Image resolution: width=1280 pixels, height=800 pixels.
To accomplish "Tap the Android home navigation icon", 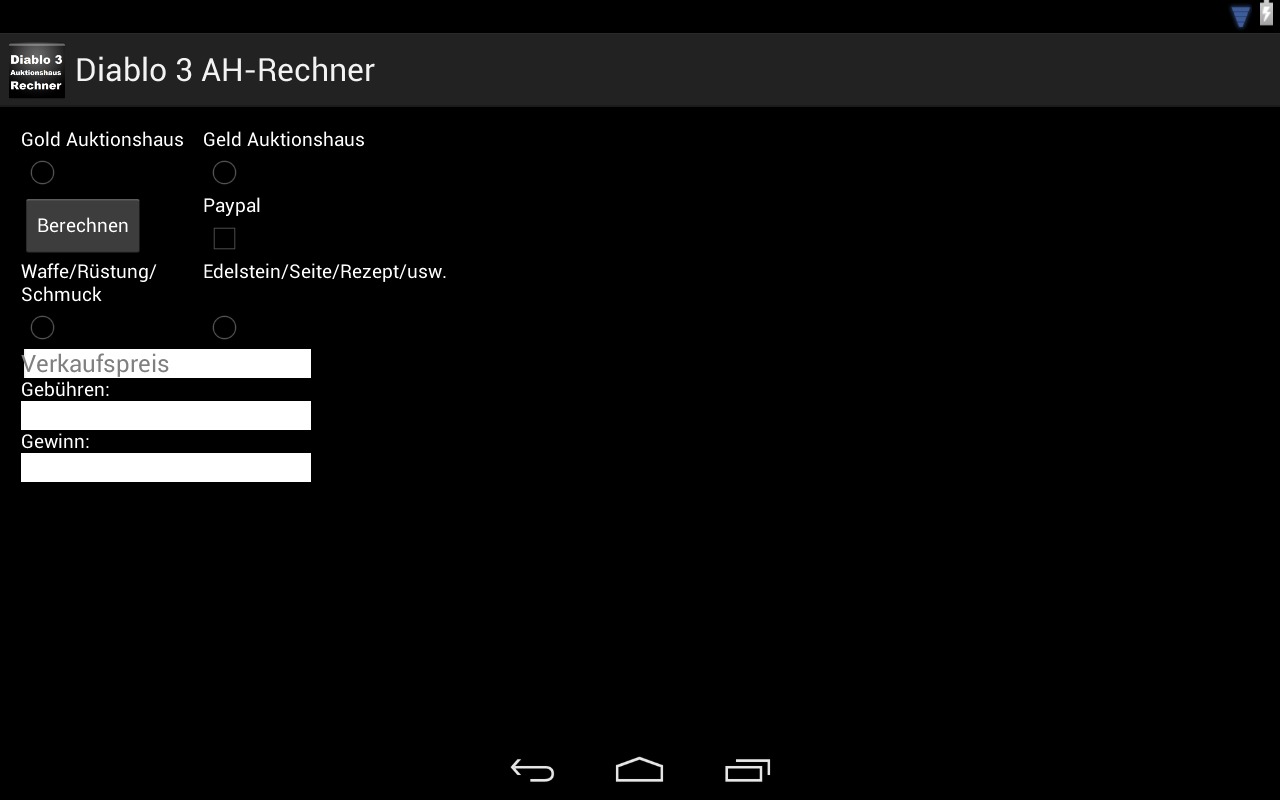I will 640,769.
